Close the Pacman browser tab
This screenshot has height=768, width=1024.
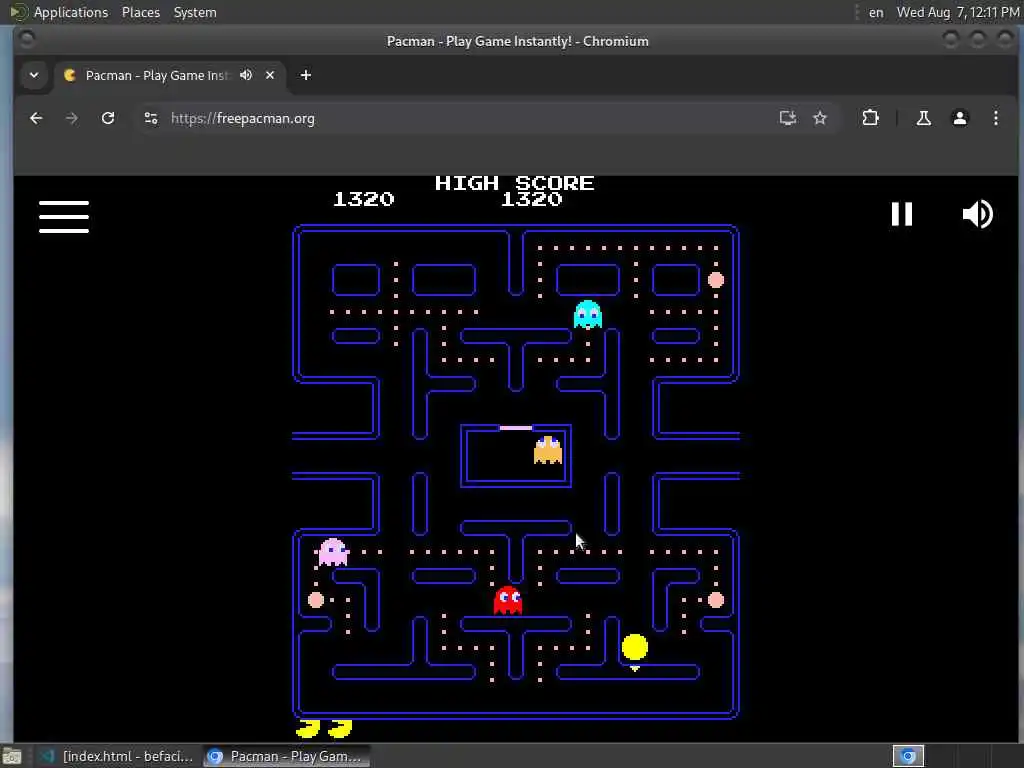270,75
